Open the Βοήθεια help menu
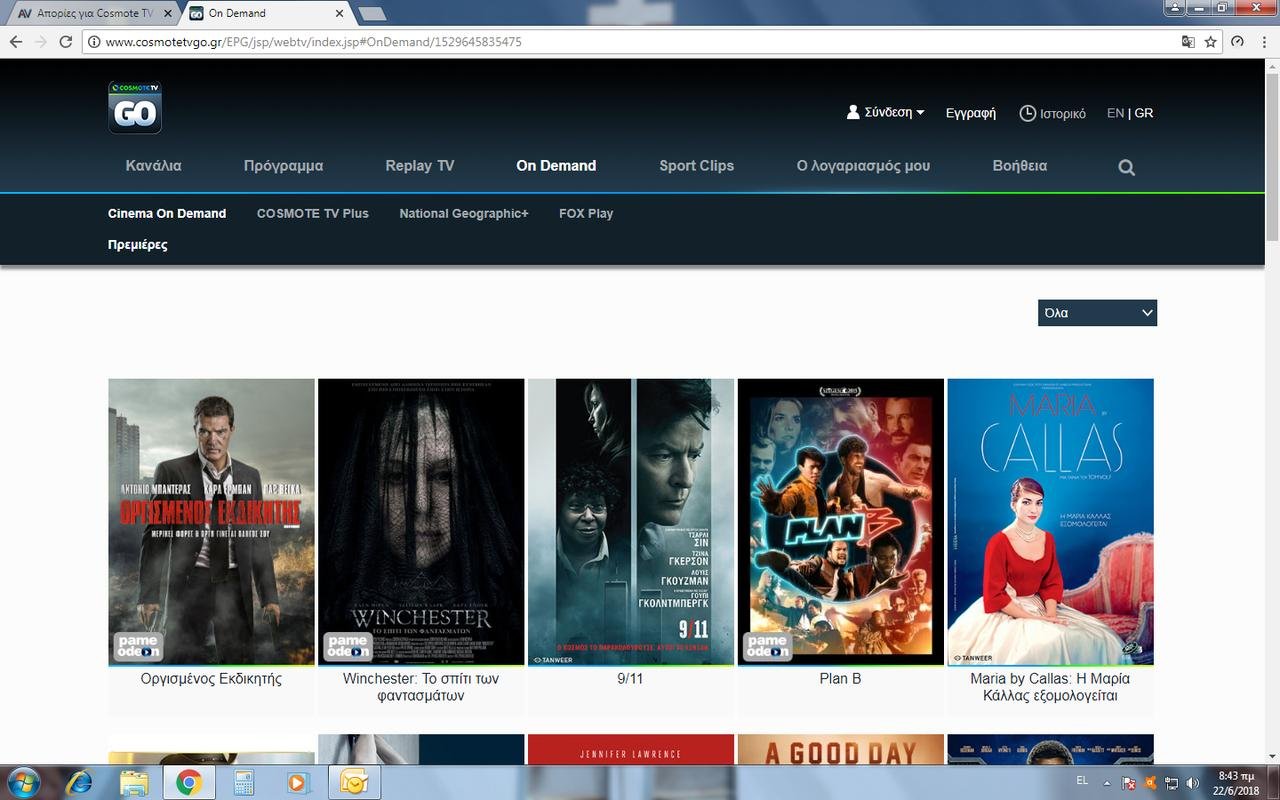Viewport: 1280px width, 800px height. 1020,166
